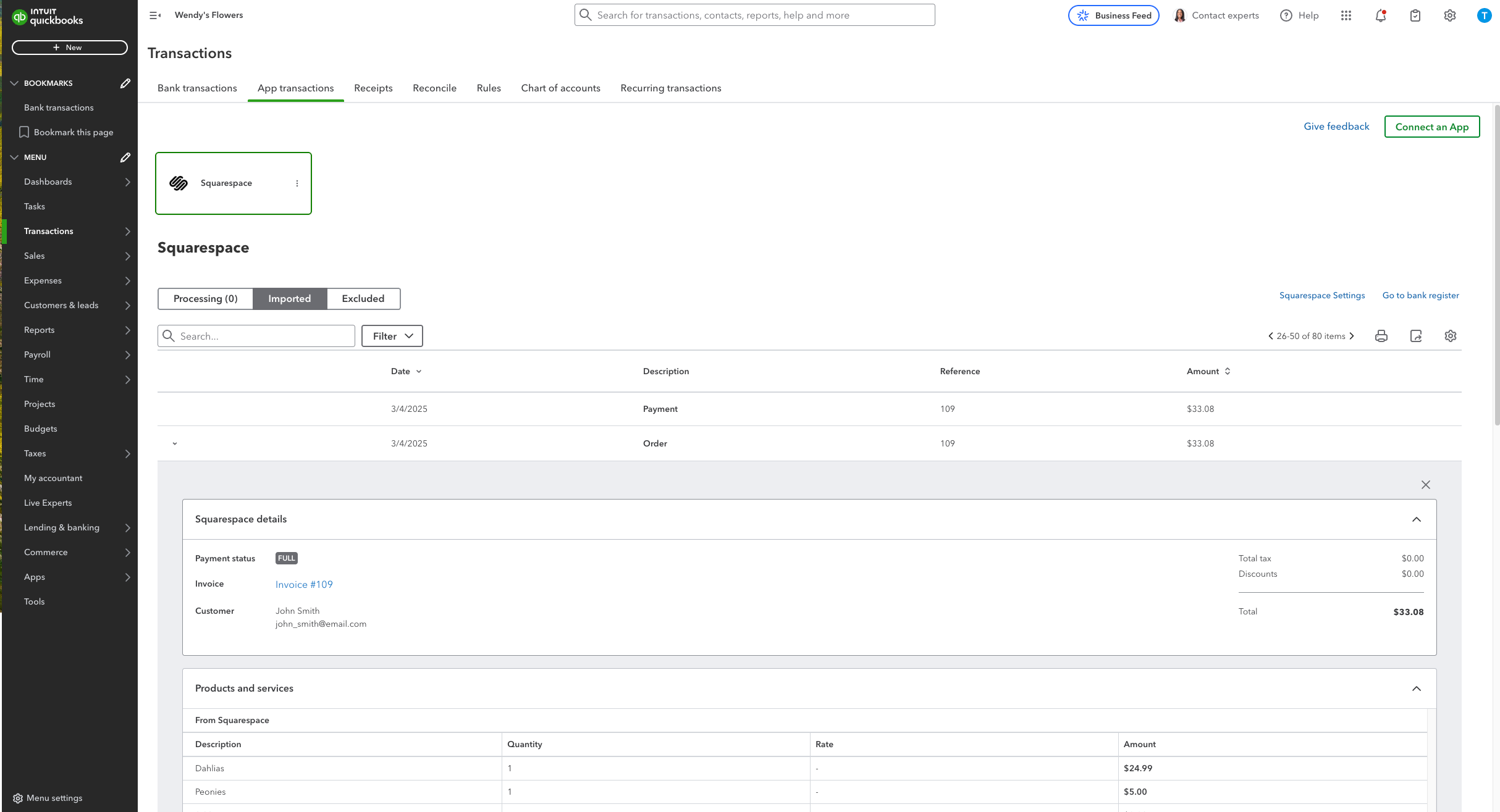This screenshot has height=812, width=1500.
Task: Open the clipboard tasks icon in header
Action: [x=1415, y=15]
